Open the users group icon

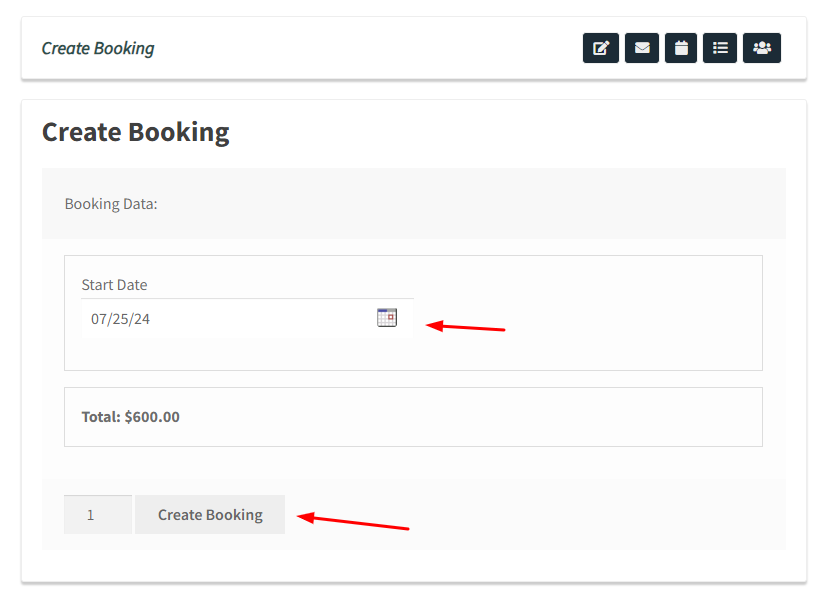(x=762, y=48)
